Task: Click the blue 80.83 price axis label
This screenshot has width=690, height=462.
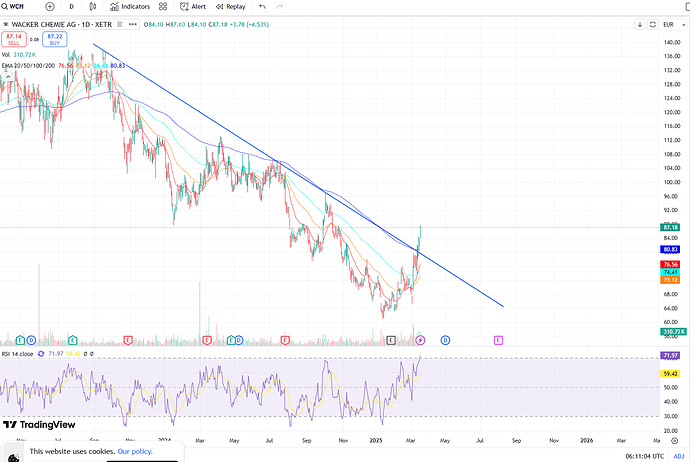Action: (670, 249)
